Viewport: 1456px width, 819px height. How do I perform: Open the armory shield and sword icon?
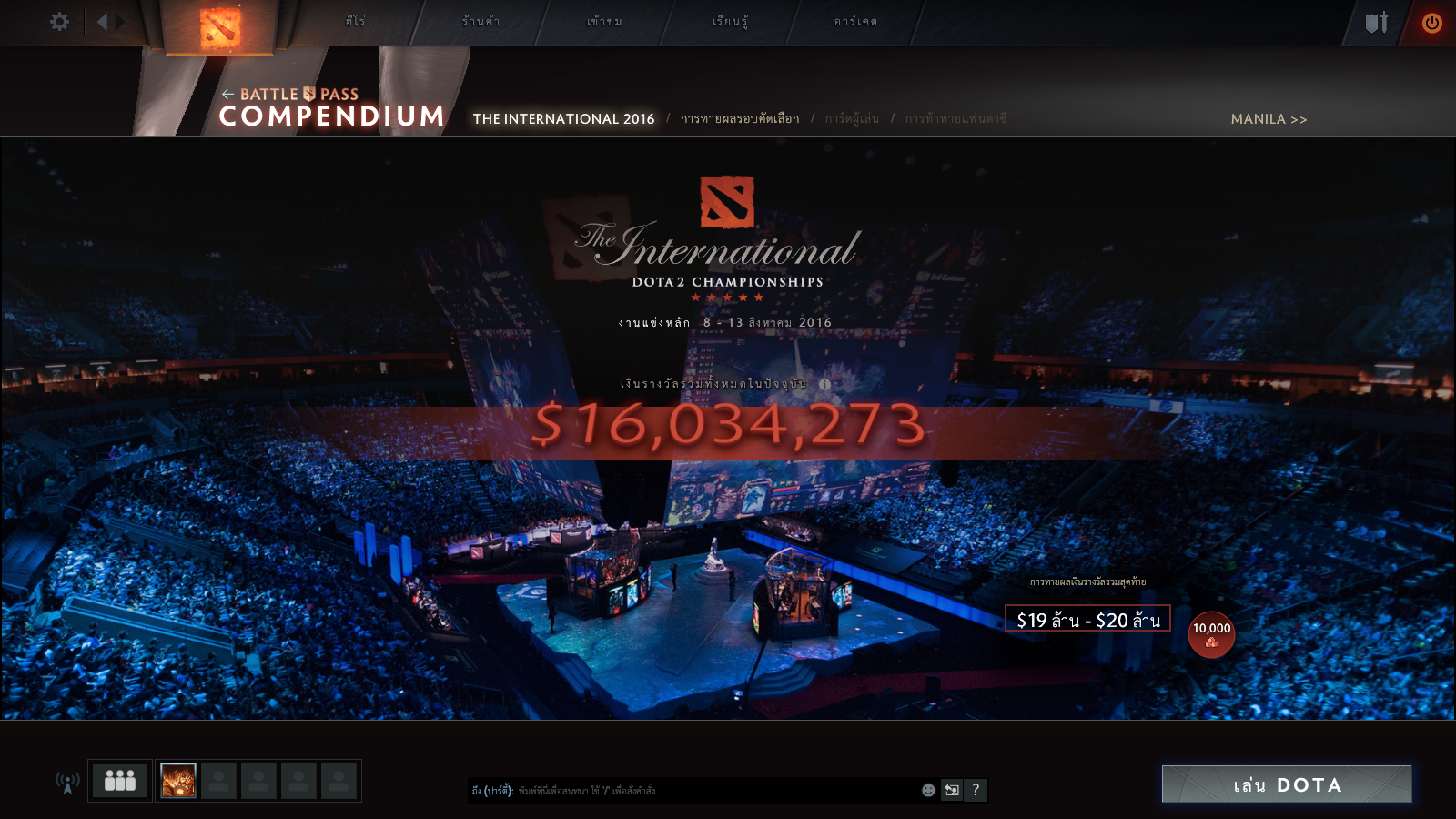1377,23
